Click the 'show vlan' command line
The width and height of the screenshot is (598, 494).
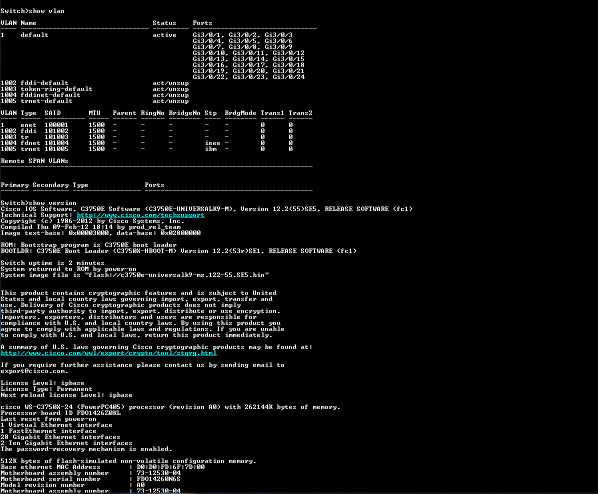(32, 11)
